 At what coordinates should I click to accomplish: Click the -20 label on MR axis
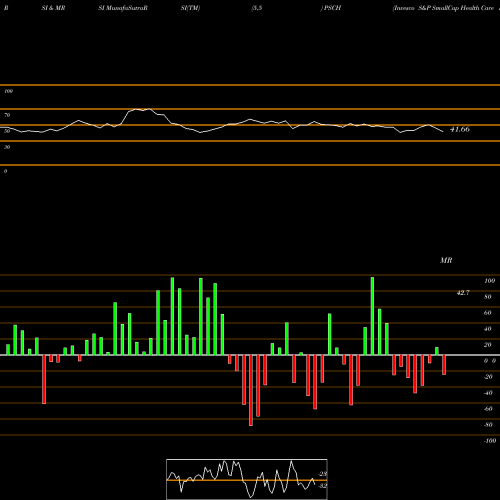pyautogui.click(x=488, y=377)
